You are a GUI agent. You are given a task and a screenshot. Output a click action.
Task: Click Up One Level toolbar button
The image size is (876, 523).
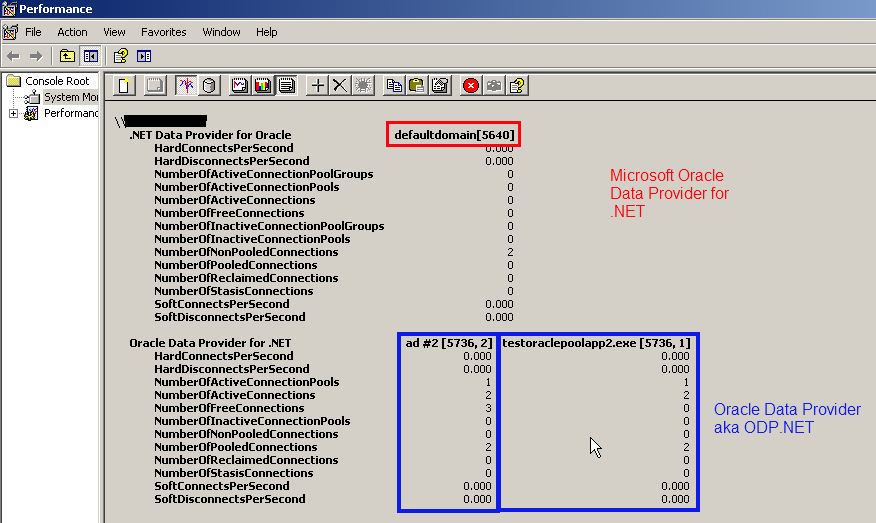point(67,56)
